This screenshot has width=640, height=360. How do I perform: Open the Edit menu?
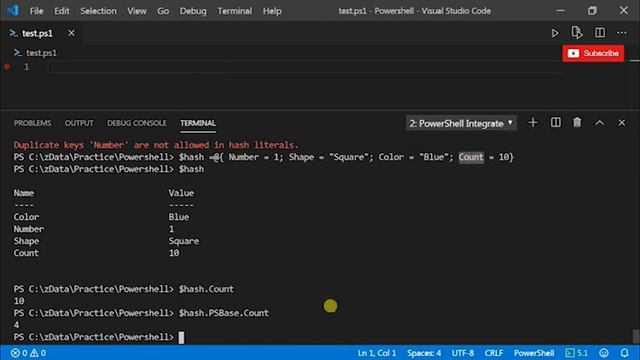62,11
